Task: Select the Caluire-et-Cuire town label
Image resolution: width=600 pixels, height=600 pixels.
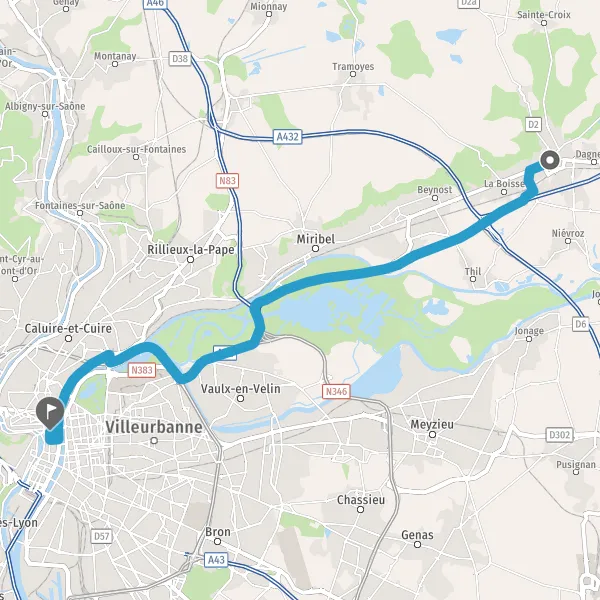Action: (x=68, y=328)
